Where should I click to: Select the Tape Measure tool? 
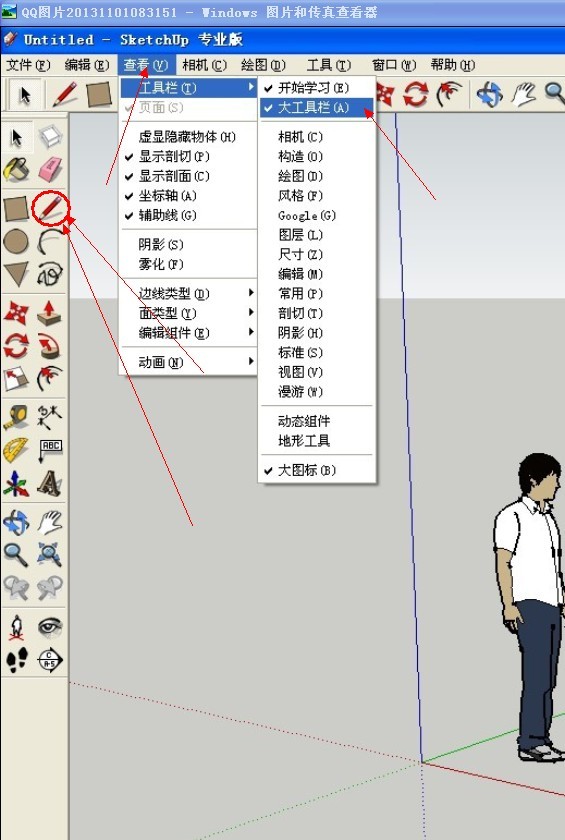pos(17,417)
